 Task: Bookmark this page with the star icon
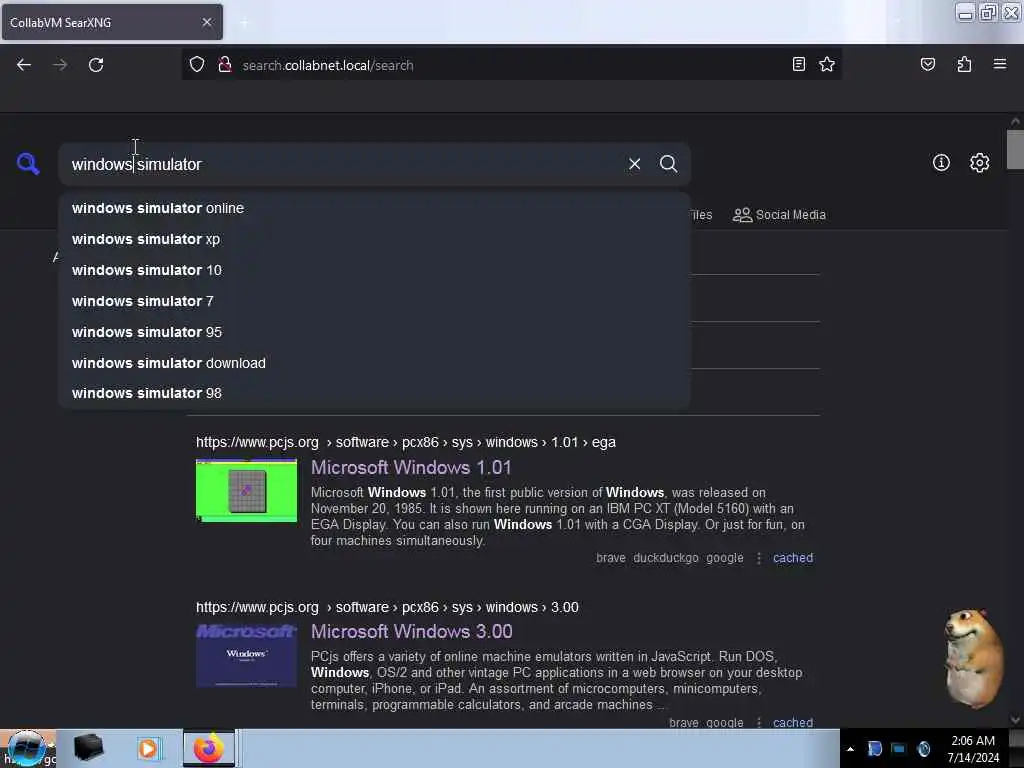[827, 64]
